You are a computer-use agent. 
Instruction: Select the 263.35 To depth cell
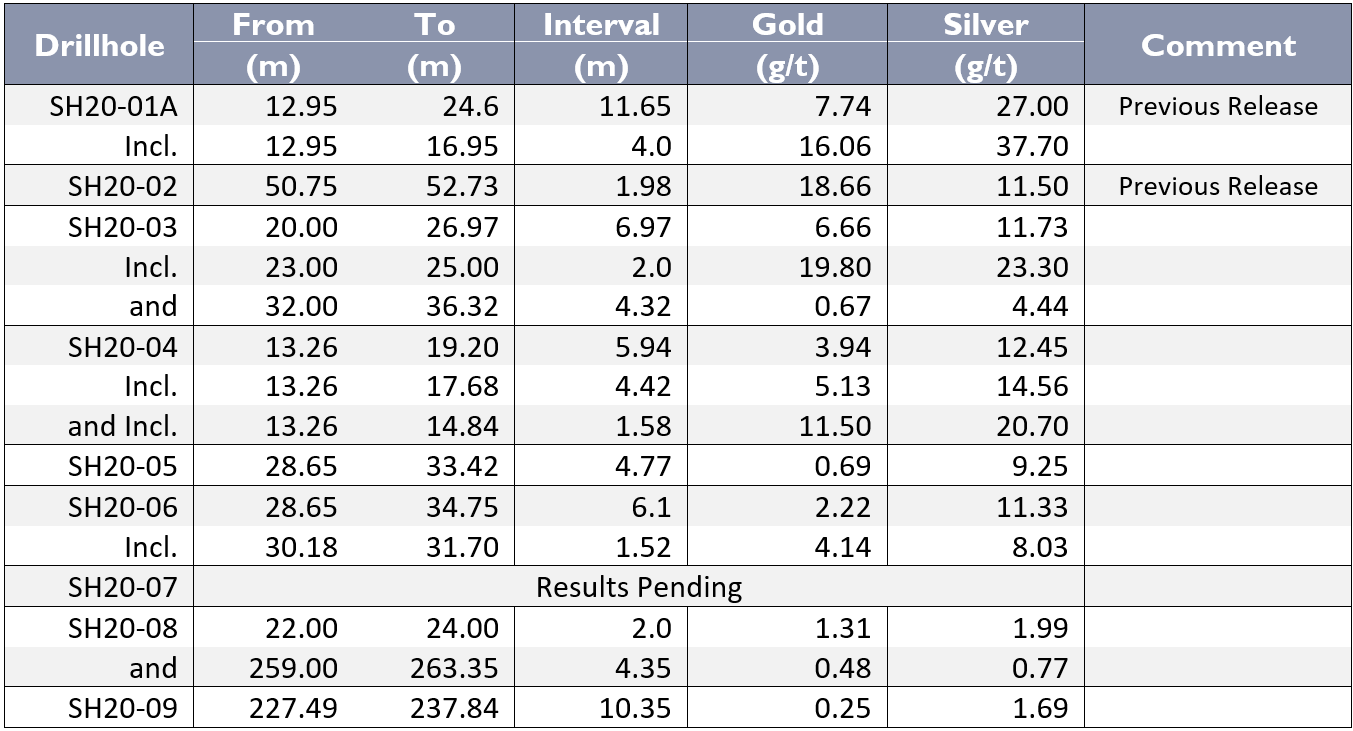click(454, 668)
